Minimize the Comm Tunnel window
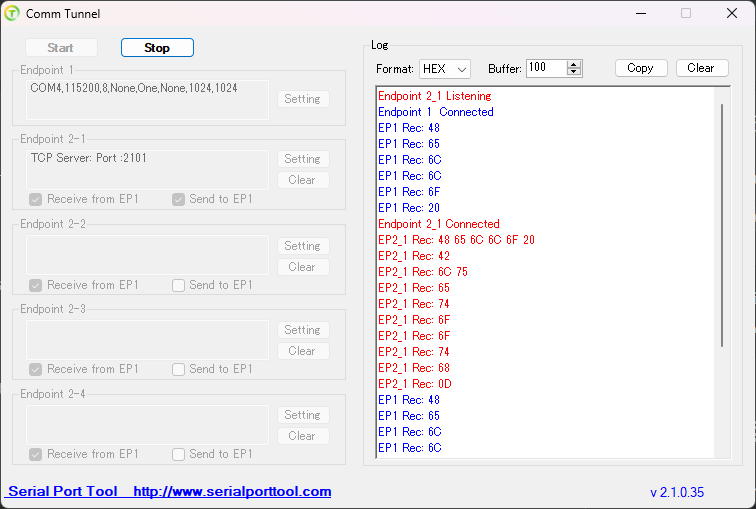756x509 pixels. (x=641, y=13)
